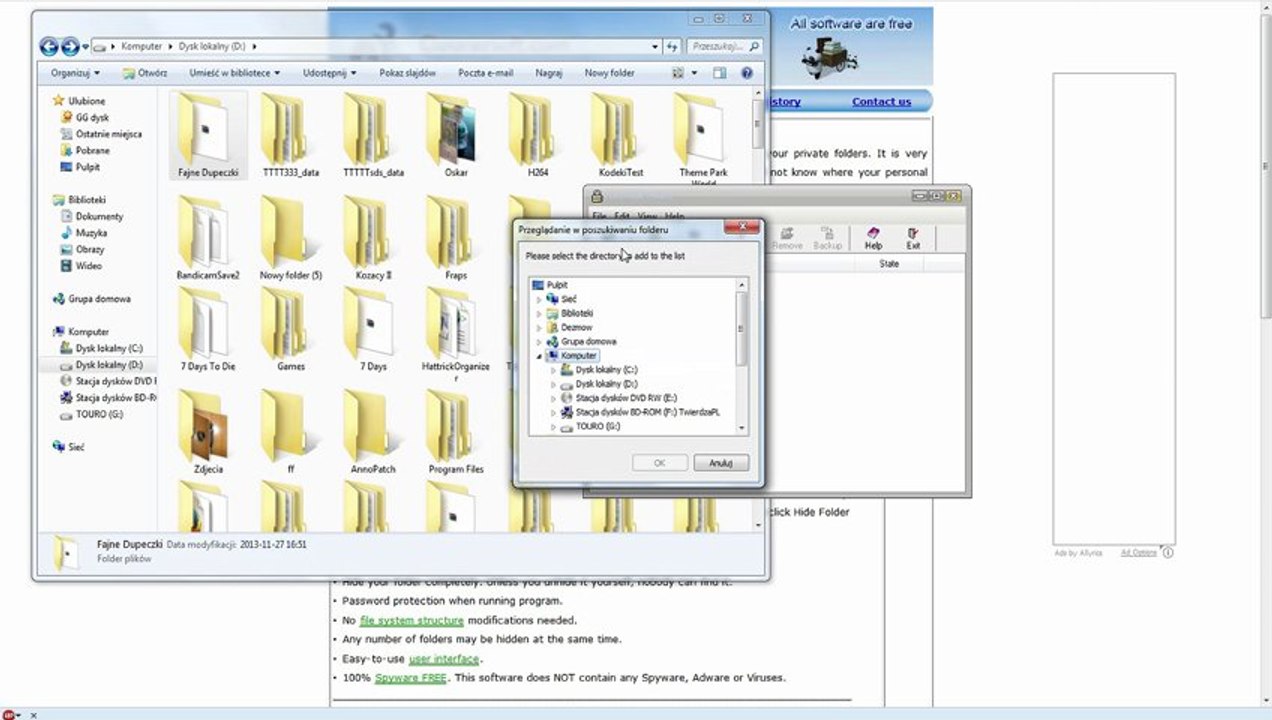Open the file system structure link
1272x720 pixels.
tap(411, 620)
